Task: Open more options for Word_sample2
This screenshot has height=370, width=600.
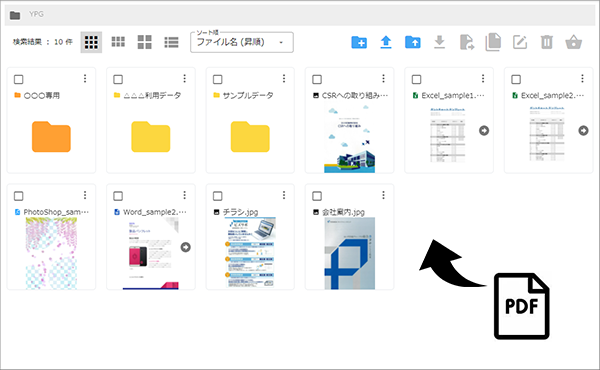Action: click(184, 195)
